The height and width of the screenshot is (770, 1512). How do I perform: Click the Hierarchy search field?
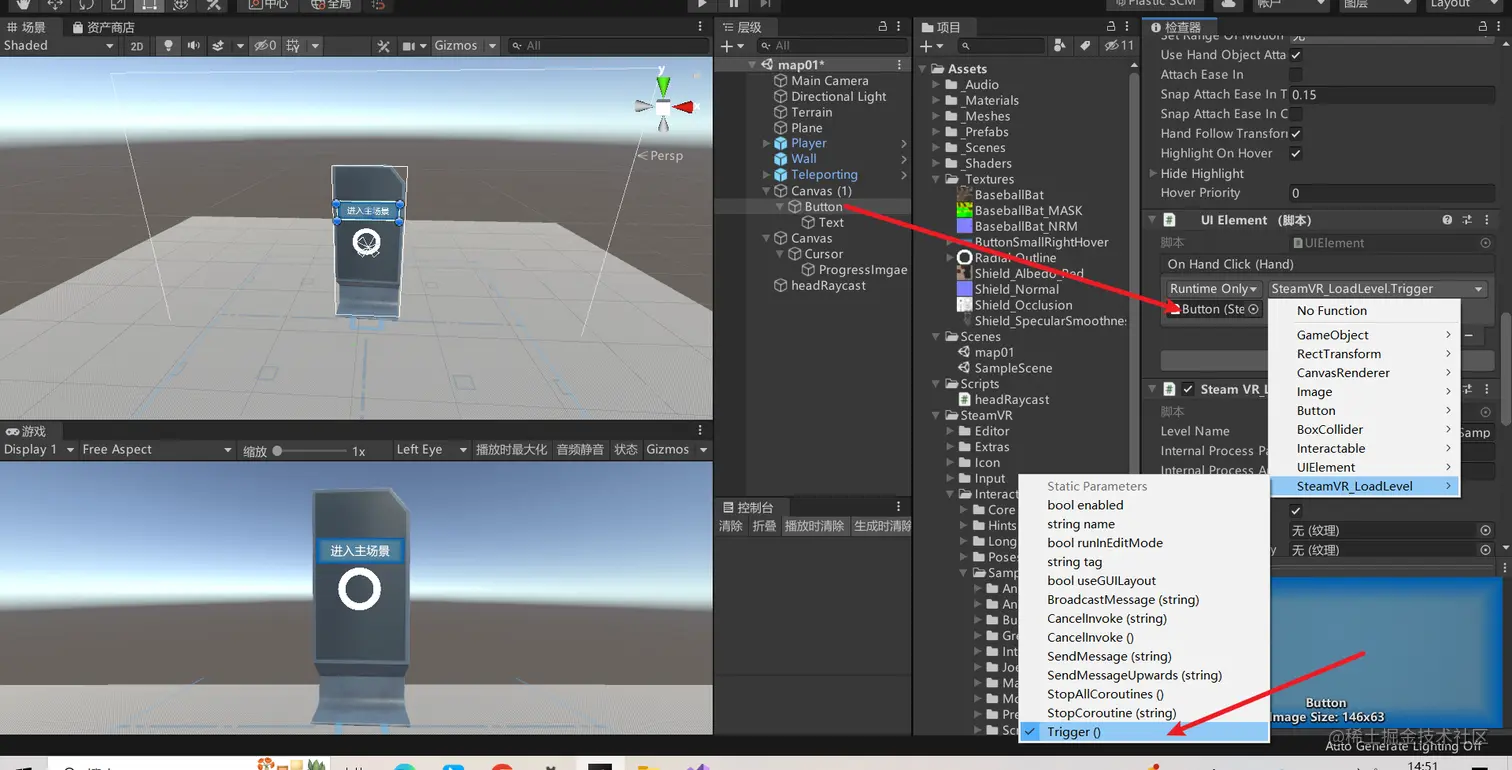click(830, 46)
